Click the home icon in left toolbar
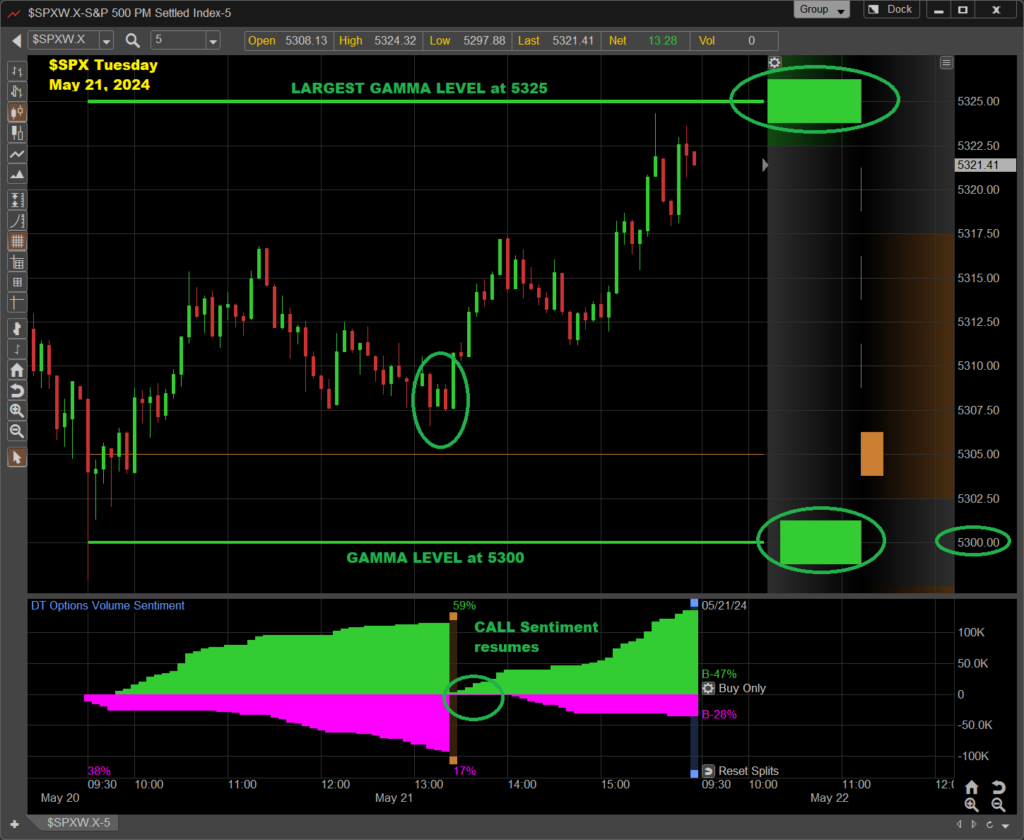This screenshot has width=1024, height=840. (x=16, y=370)
